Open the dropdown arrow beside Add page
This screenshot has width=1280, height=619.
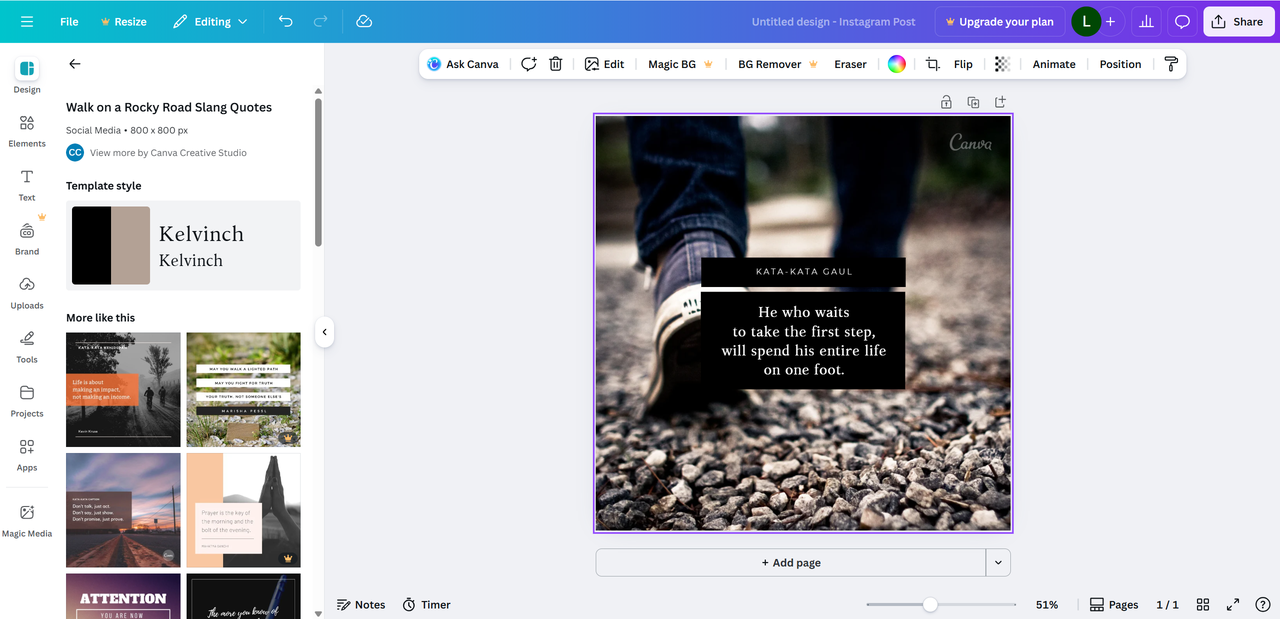coord(998,563)
